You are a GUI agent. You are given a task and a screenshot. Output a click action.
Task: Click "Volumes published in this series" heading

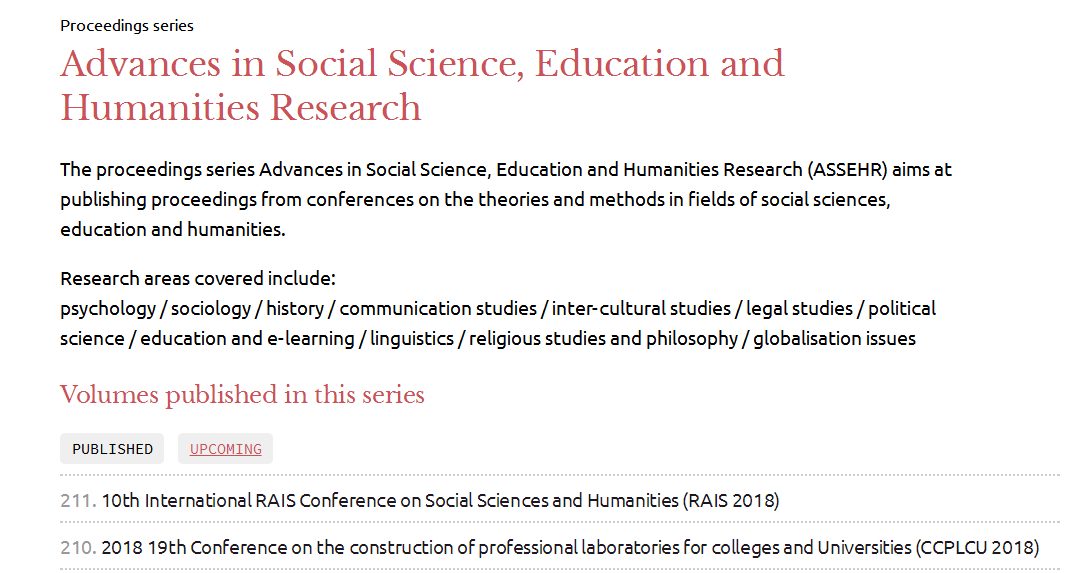coord(242,395)
